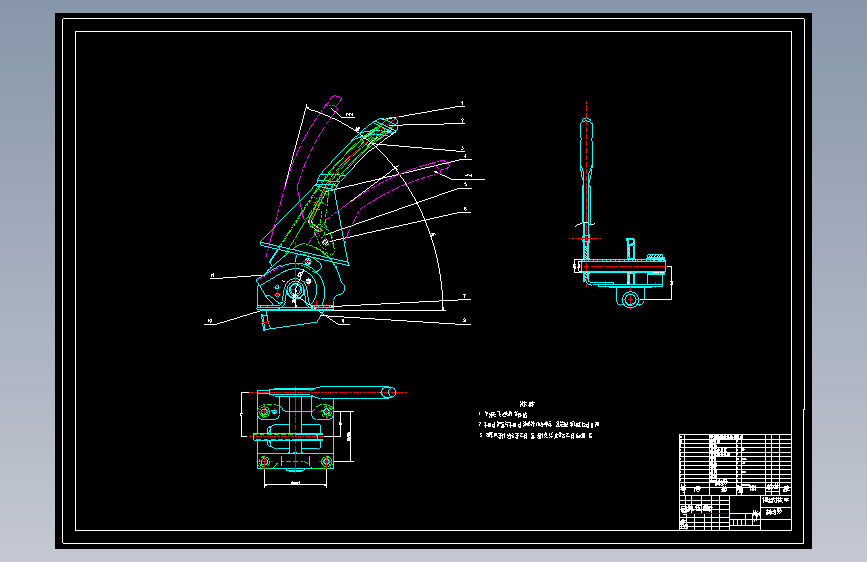Select the bottom-left mounting bolt in plan view
The image size is (867, 562).
[x=264, y=461]
